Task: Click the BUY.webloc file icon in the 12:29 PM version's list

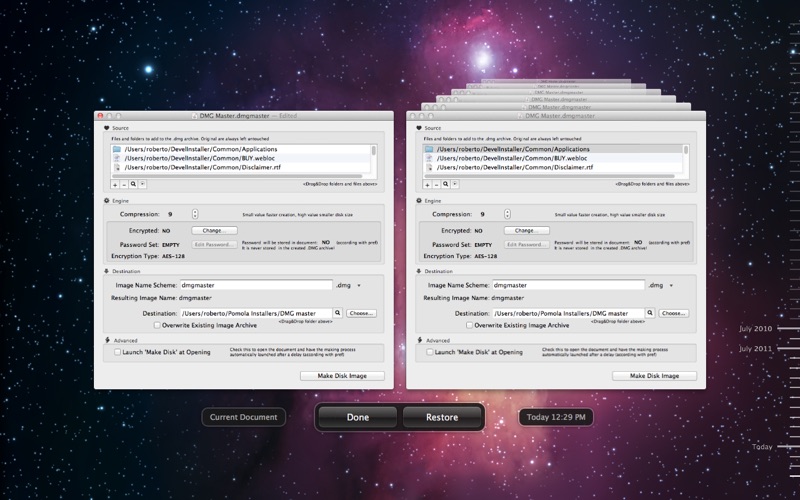Action: [429, 158]
